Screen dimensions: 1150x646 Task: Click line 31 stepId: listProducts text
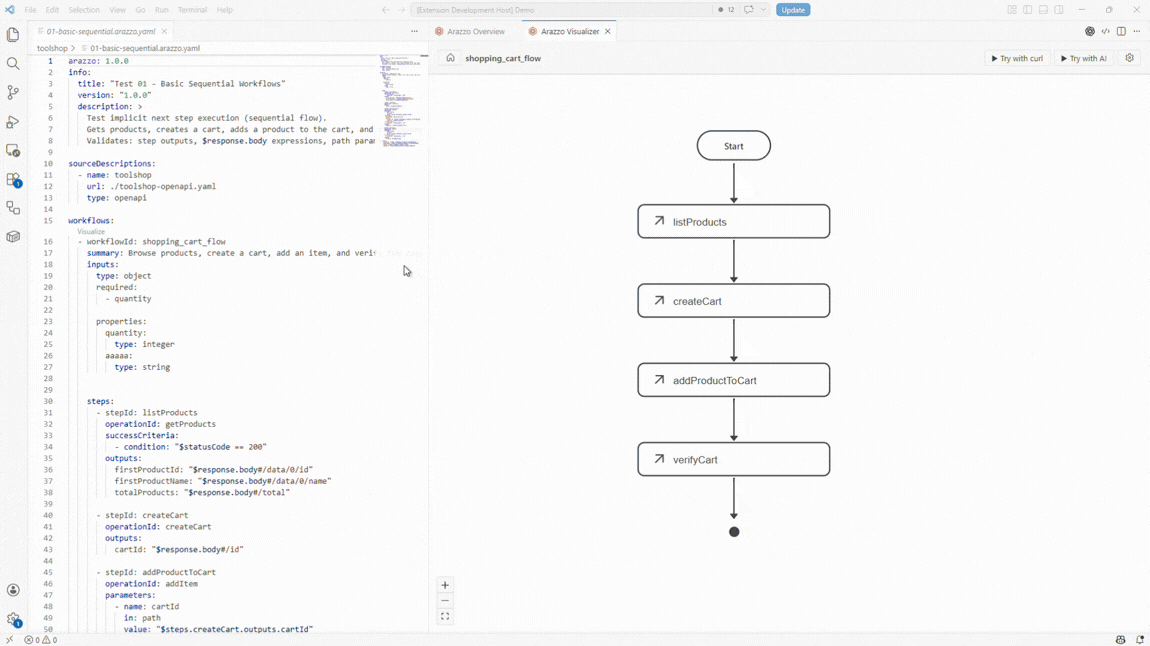point(151,413)
